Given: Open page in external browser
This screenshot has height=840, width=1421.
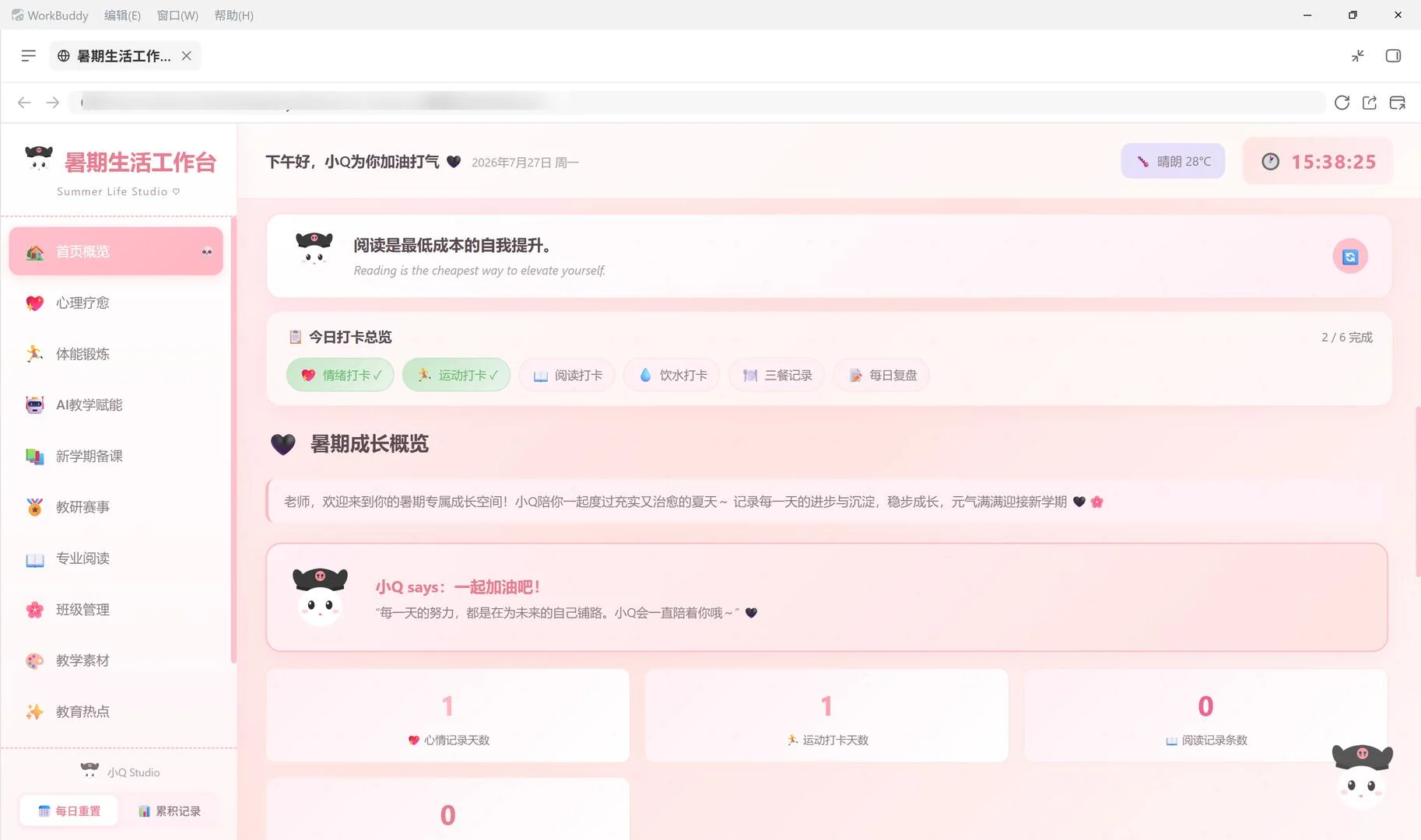Looking at the screenshot, I should 1370,103.
